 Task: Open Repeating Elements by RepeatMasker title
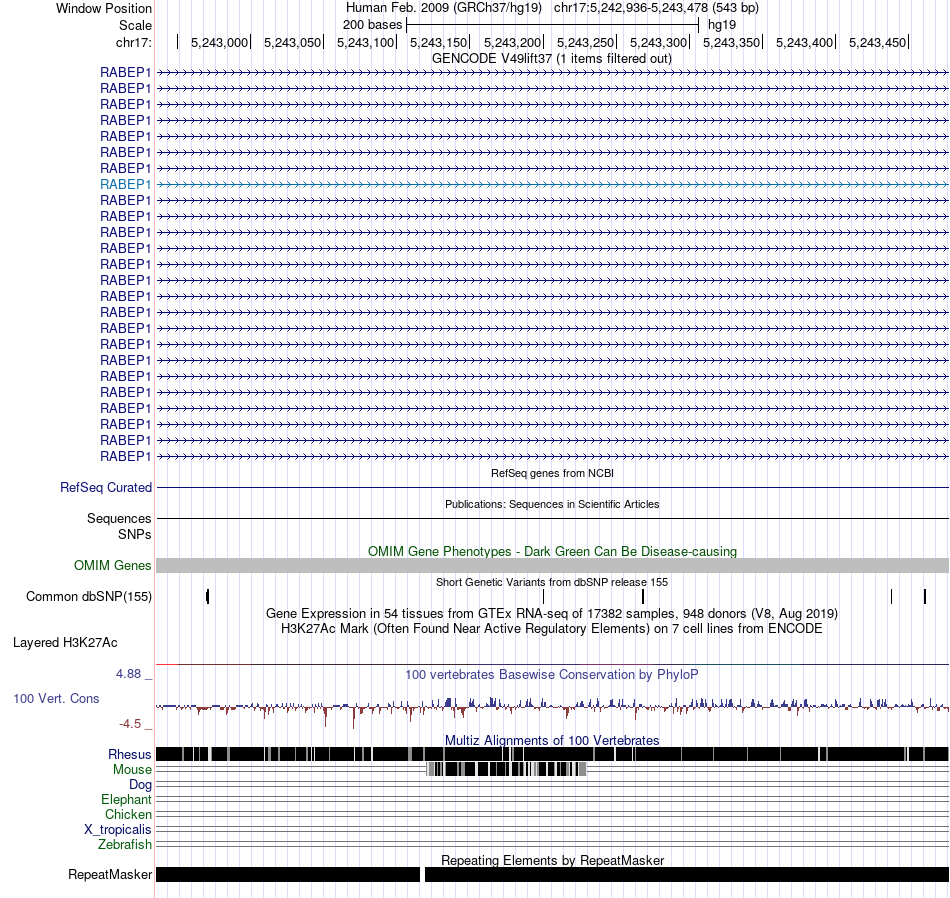click(553, 860)
